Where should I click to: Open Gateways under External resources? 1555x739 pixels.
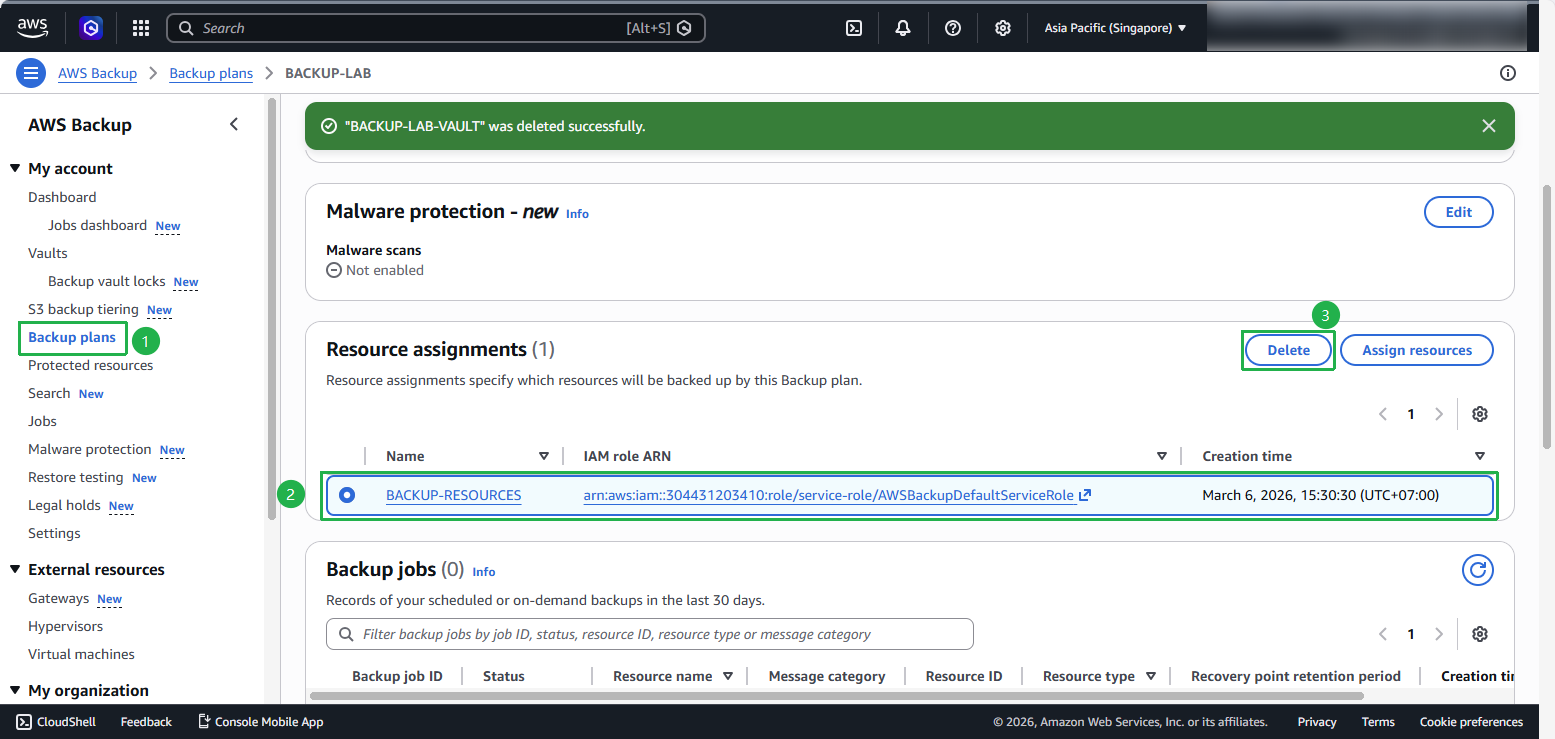(x=59, y=598)
